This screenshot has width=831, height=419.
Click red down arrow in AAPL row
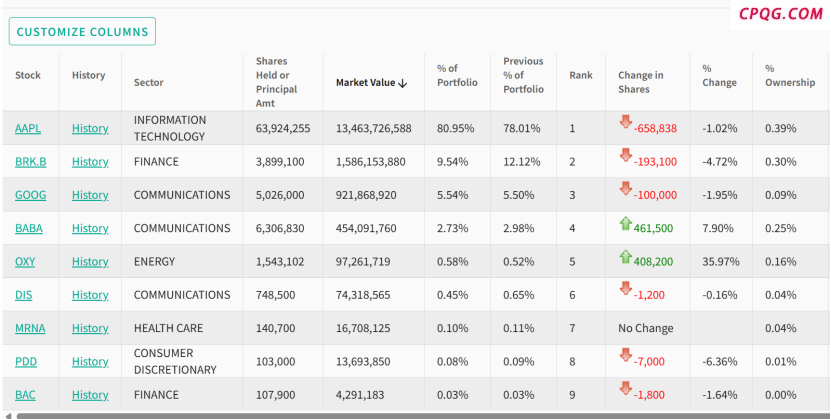tap(625, 122)
